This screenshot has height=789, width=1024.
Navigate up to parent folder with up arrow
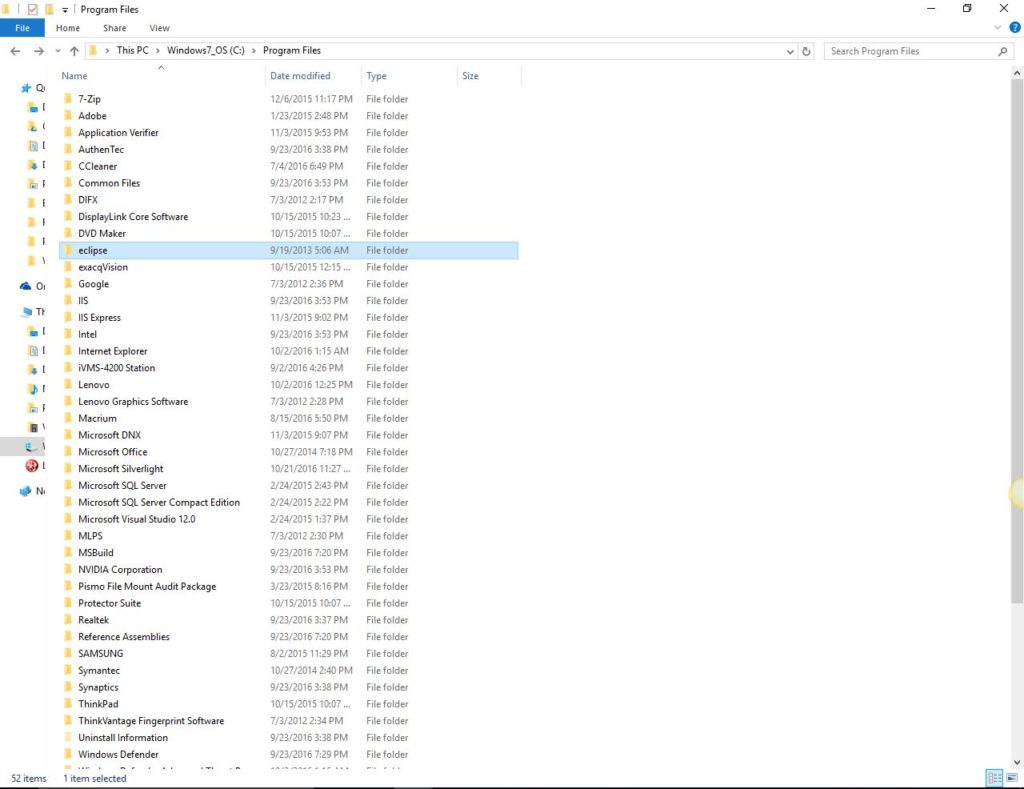(x=76, y=50)
